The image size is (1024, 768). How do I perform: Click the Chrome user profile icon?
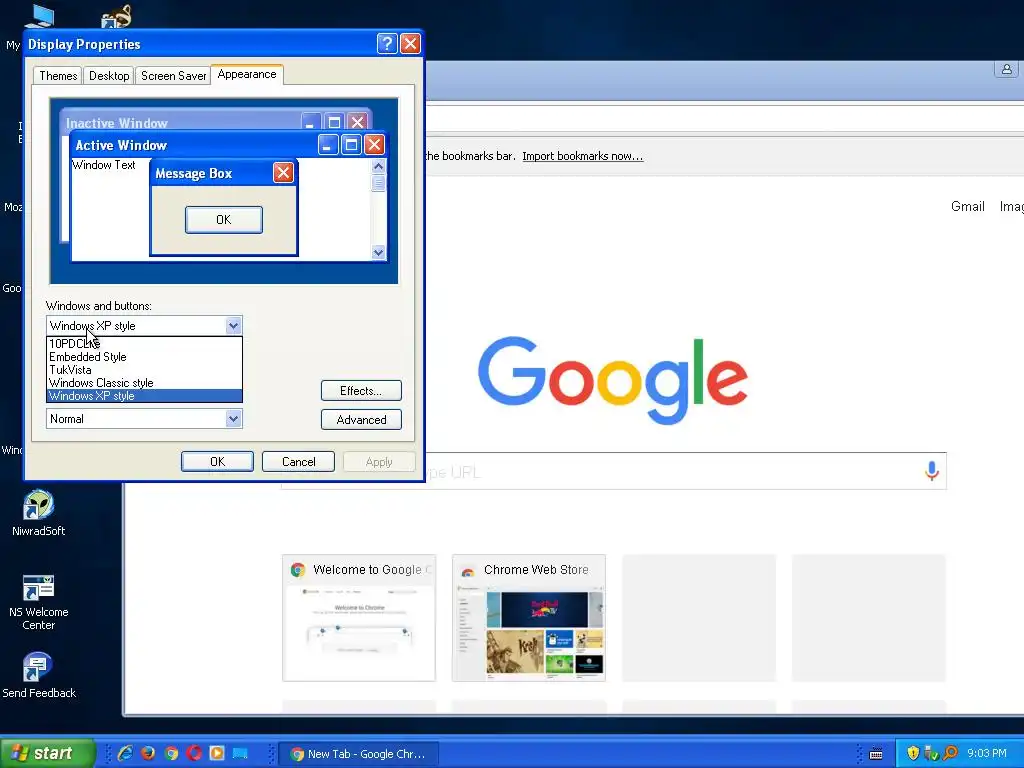(x=1006, y=69)
